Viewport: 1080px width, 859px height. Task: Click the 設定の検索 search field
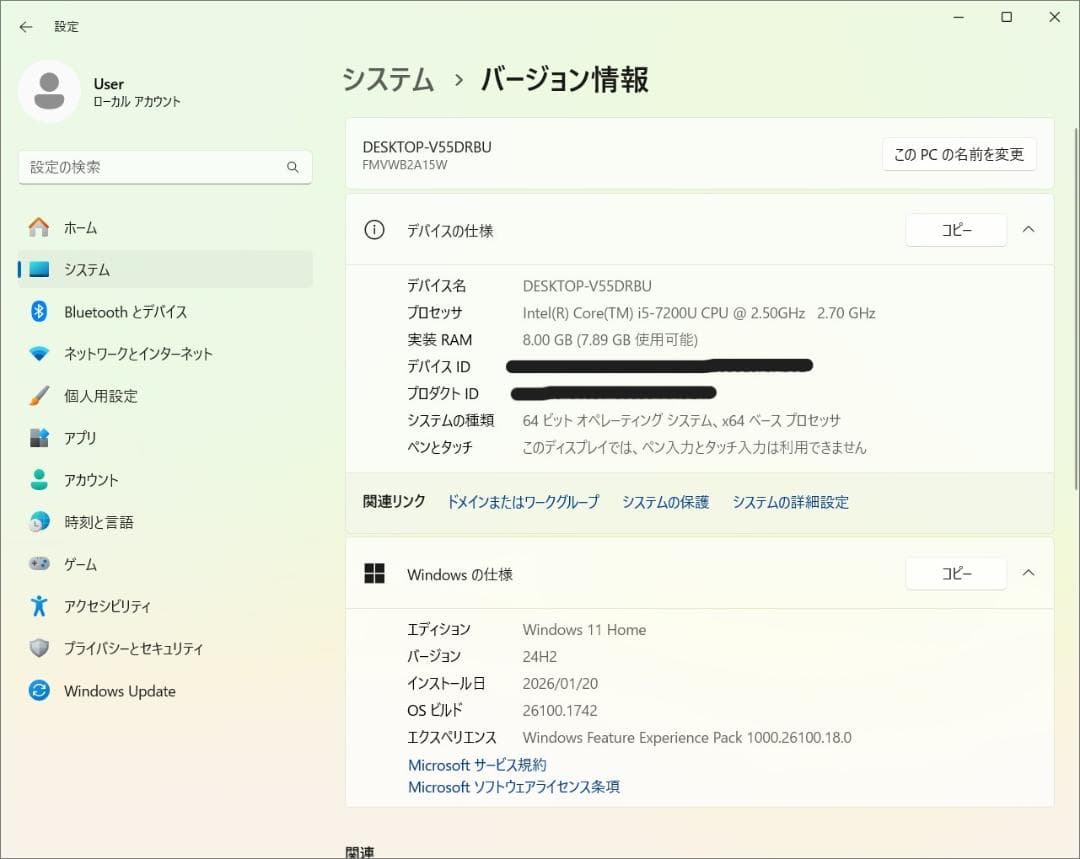click(165, 167)
